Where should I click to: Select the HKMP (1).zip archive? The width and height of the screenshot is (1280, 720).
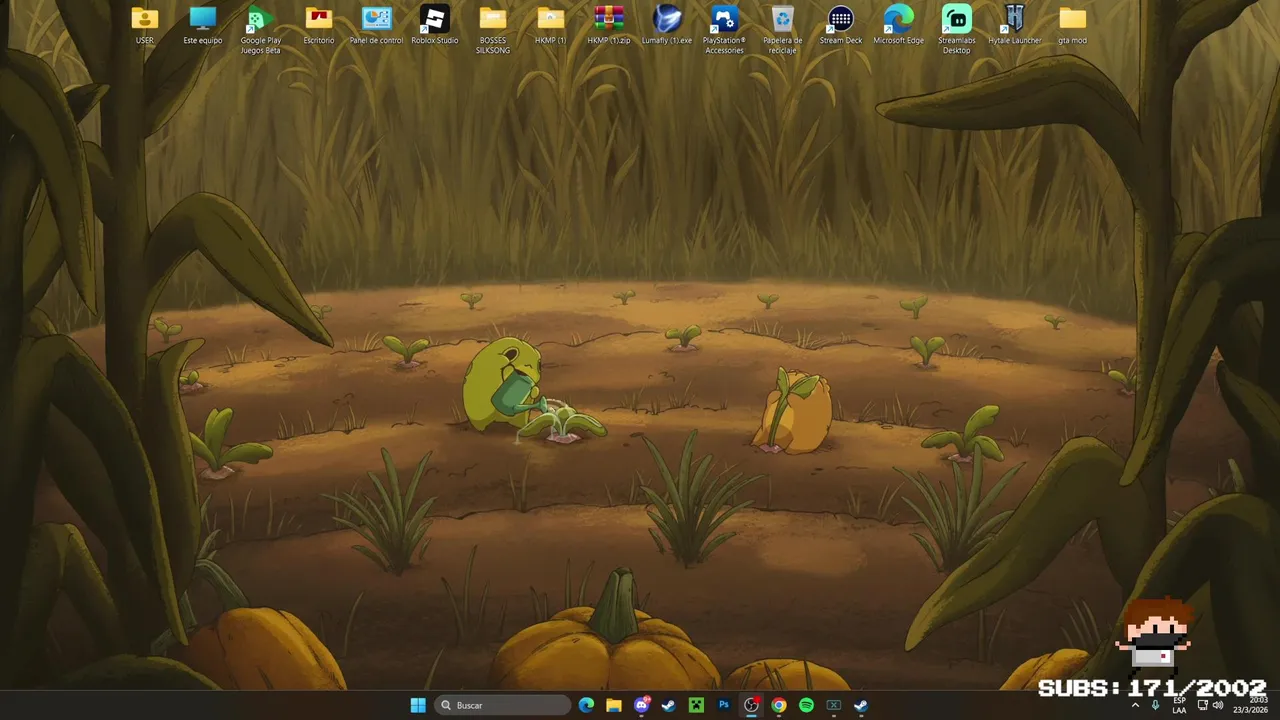click(608, 25)
